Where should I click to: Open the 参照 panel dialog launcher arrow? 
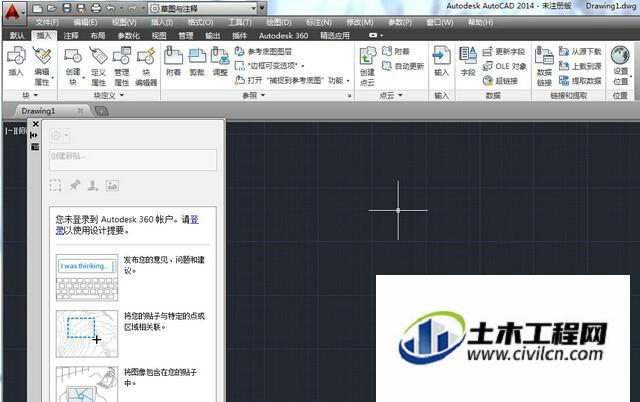tap(349, 96)
